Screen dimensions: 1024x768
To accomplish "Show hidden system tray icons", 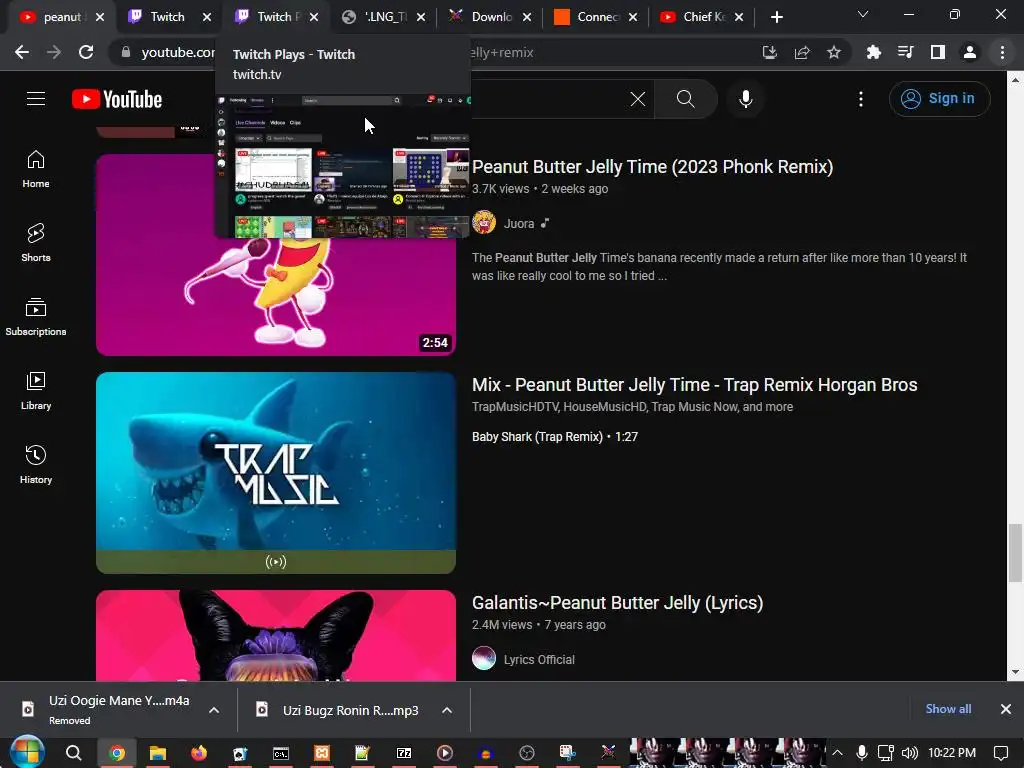I will pyautogui.click(x=837, y=753).
